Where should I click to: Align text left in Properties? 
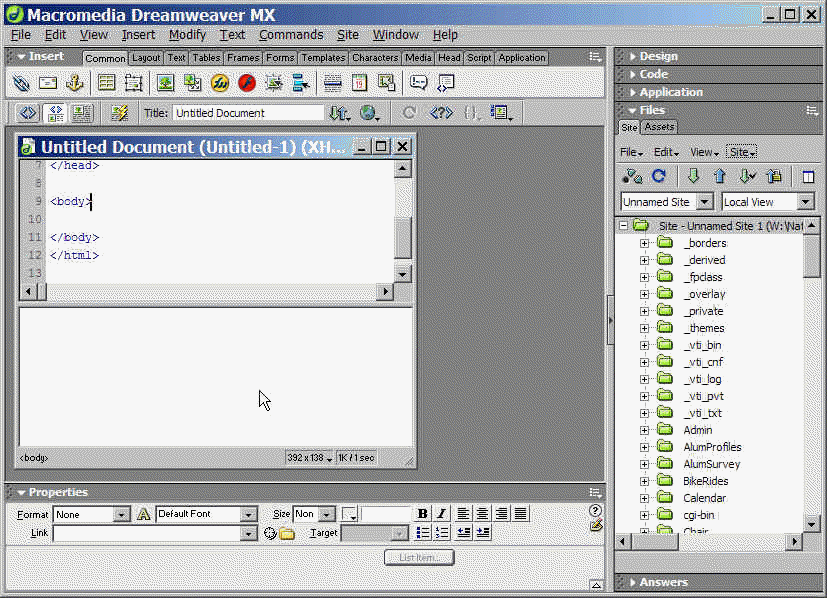463,514
